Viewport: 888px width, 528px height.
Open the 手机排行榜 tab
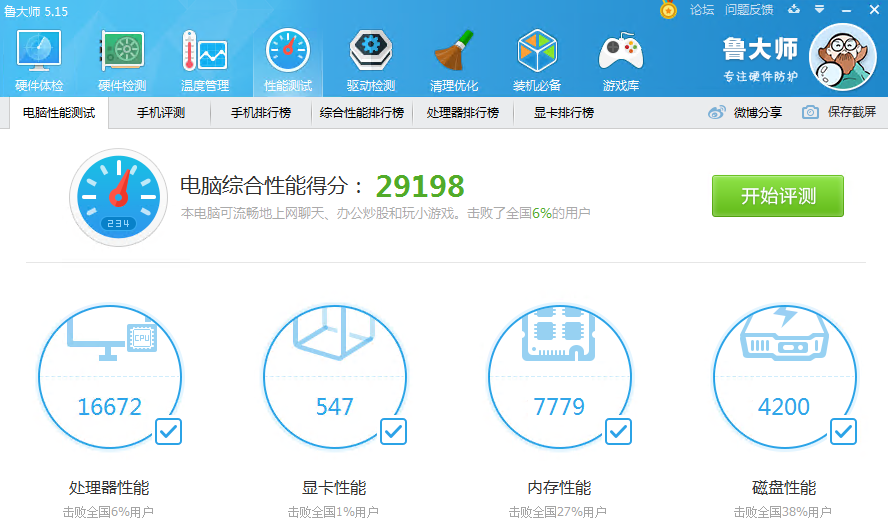[x=261, y=113]
